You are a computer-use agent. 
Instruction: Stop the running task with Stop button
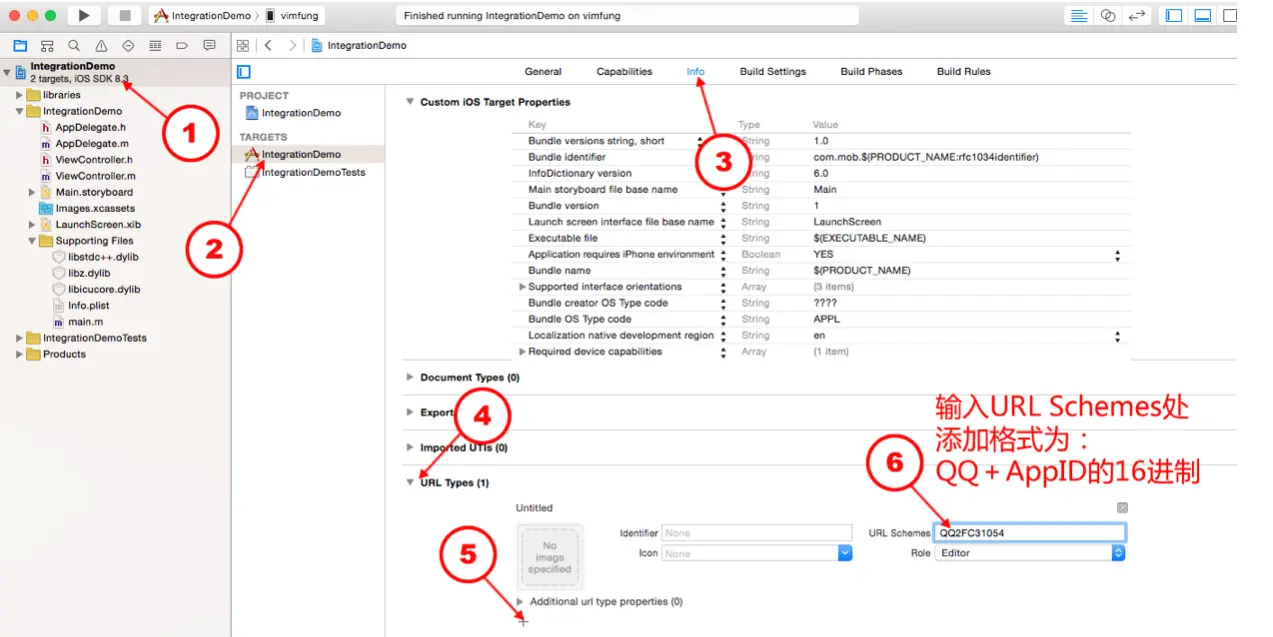coord(125,15)
